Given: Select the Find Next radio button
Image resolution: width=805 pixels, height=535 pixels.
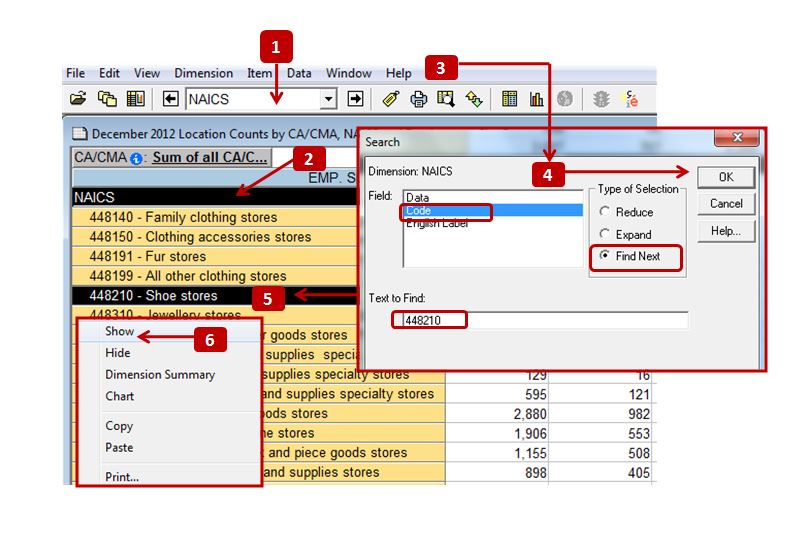Looking at the screenshot, I should 605,256.
